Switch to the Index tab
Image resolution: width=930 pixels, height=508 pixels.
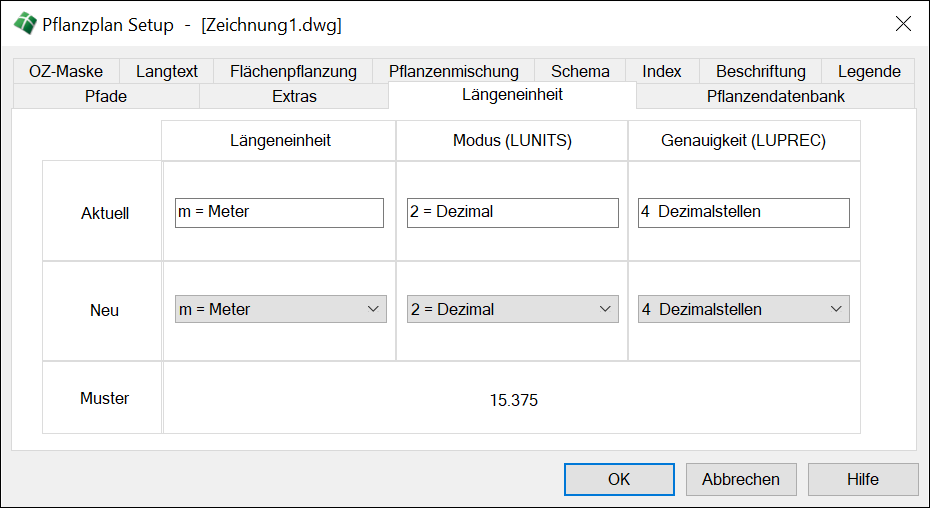click(662, 71)
